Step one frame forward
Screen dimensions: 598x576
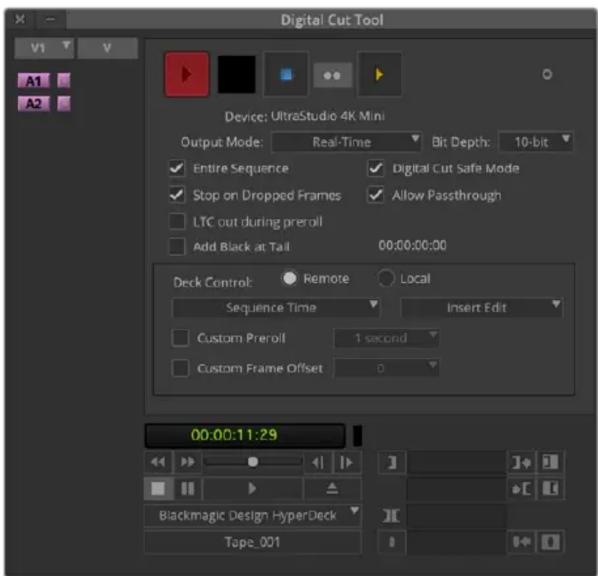click(x=347, y=463)
